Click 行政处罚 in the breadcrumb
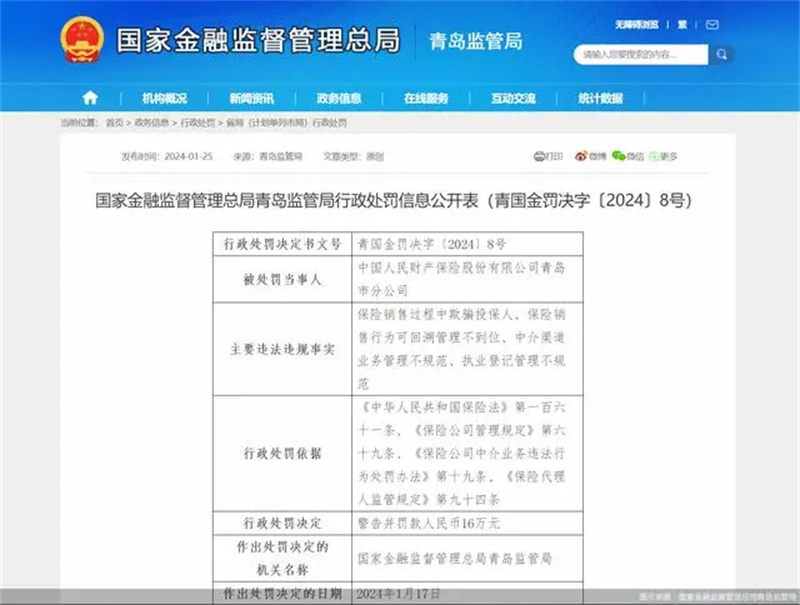 198,122
